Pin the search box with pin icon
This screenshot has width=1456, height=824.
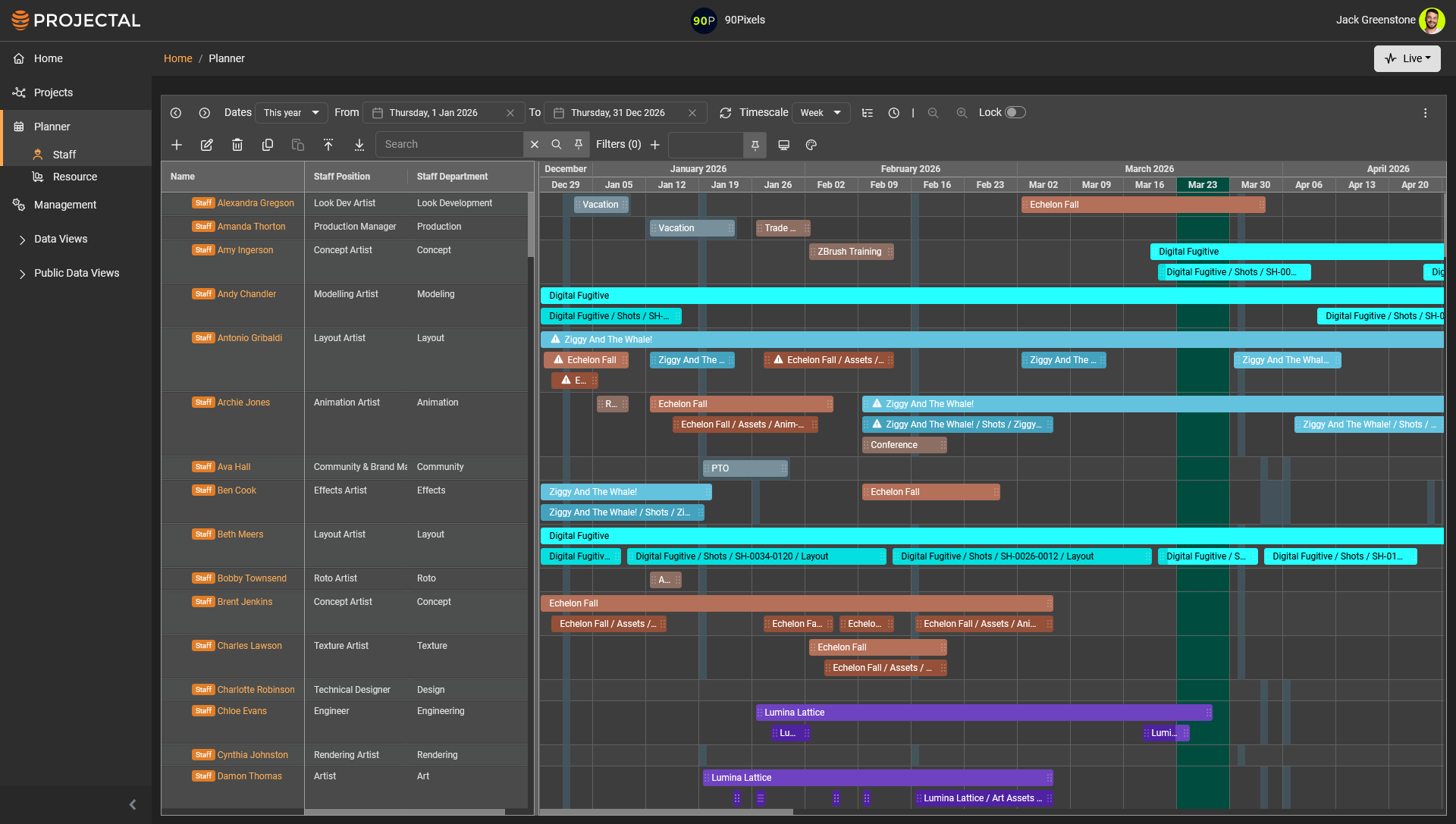(579, 145)
